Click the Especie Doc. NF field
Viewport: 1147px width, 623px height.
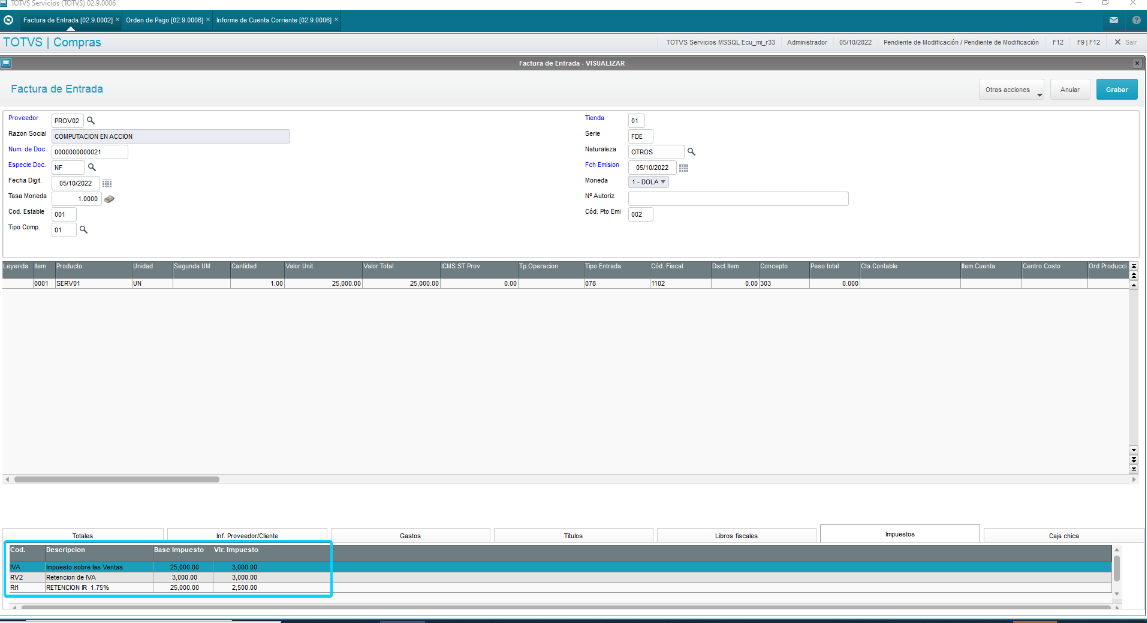[67, 167]
